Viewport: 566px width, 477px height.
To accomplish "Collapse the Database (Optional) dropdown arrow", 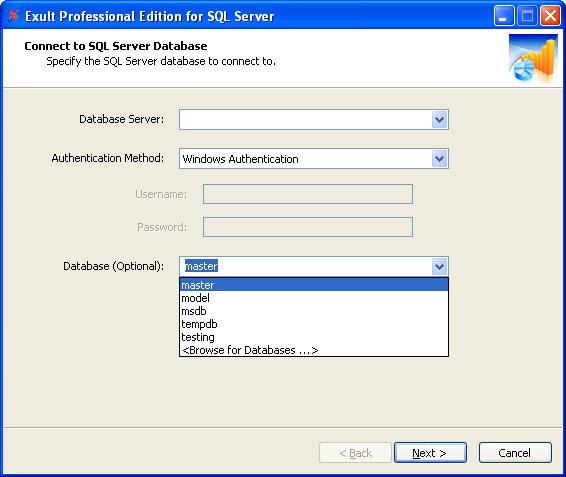I will point(439,266).
